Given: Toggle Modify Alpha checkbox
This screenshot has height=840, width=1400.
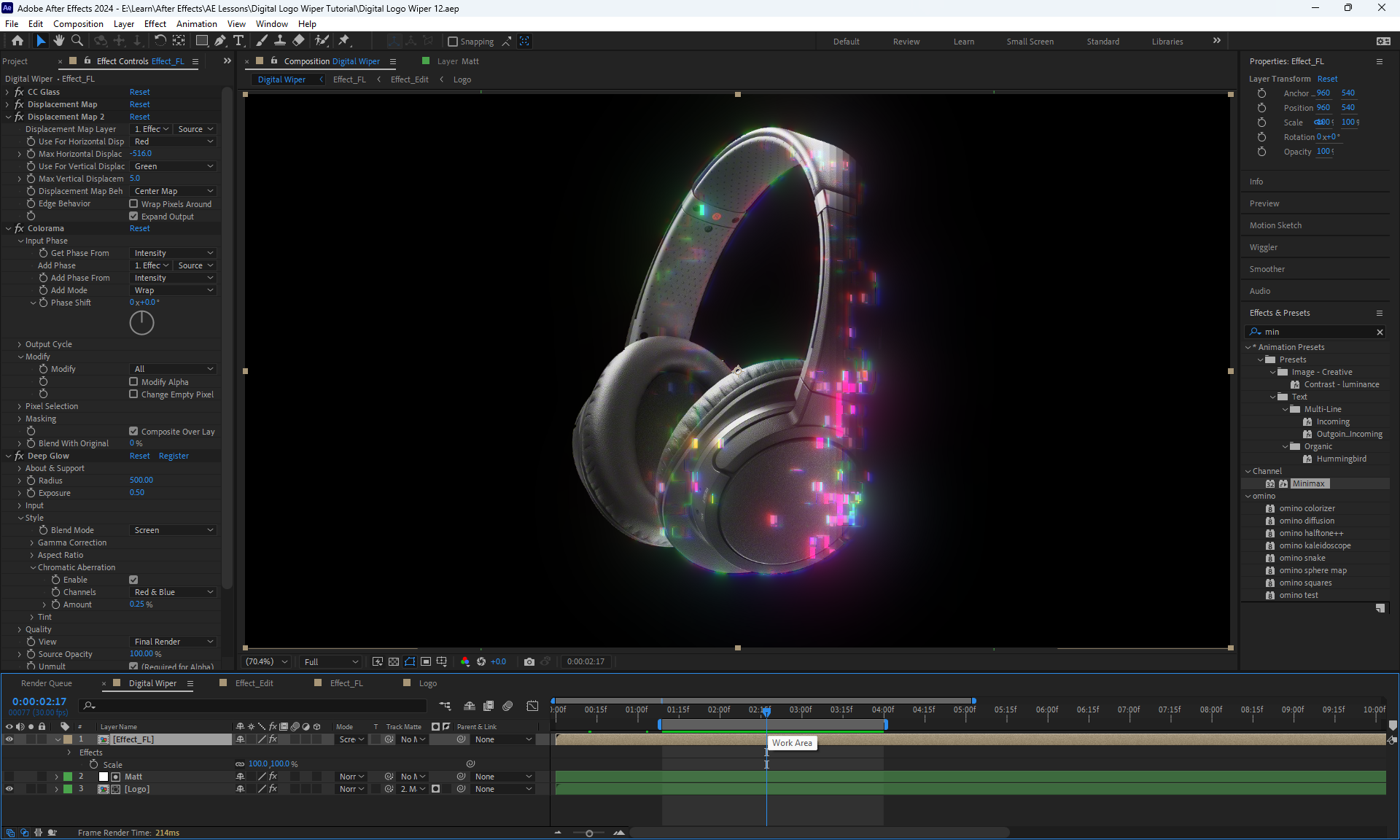Looking at the screenshot, I should tap(133, 382).
